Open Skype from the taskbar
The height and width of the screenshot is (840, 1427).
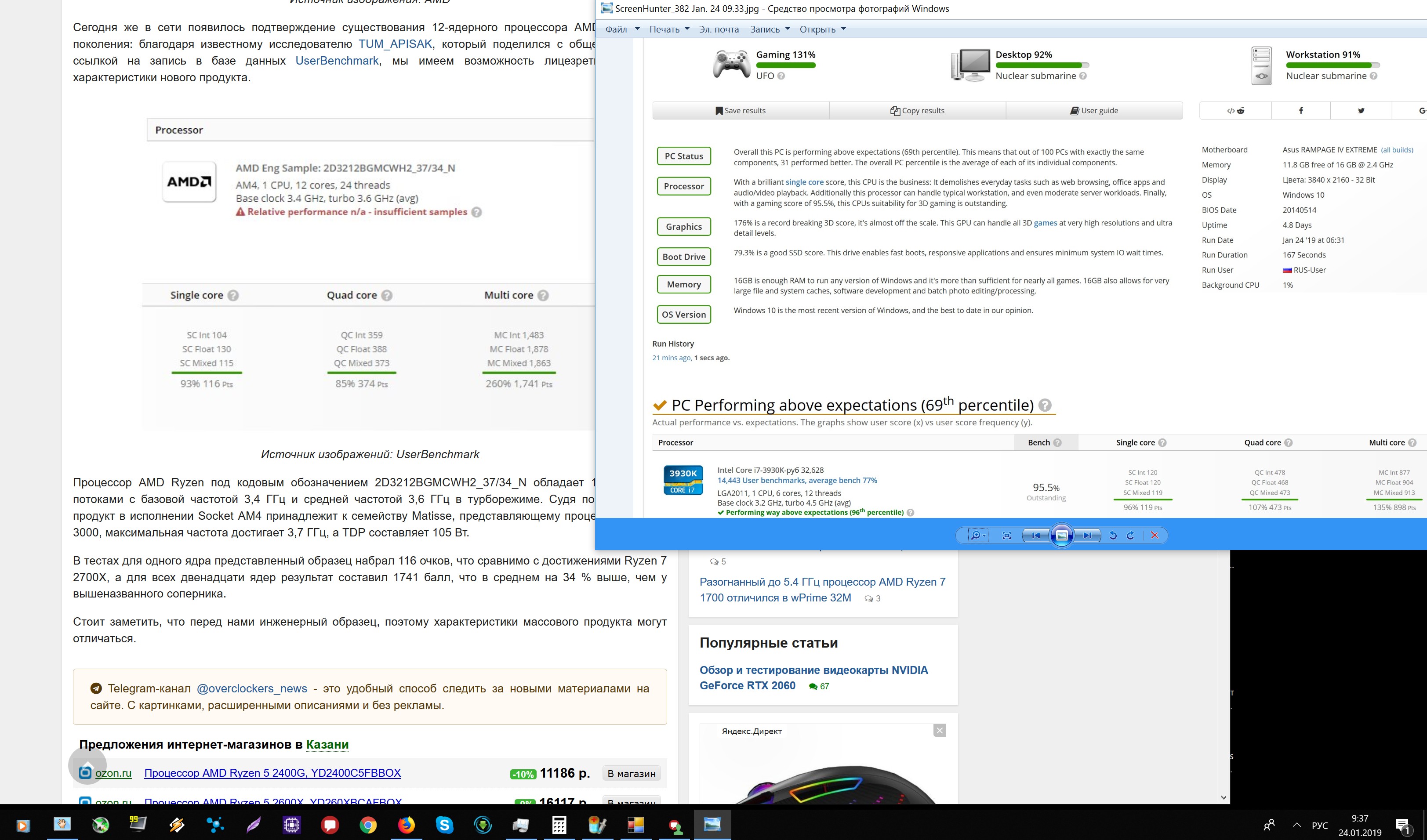tap(444, 826)
